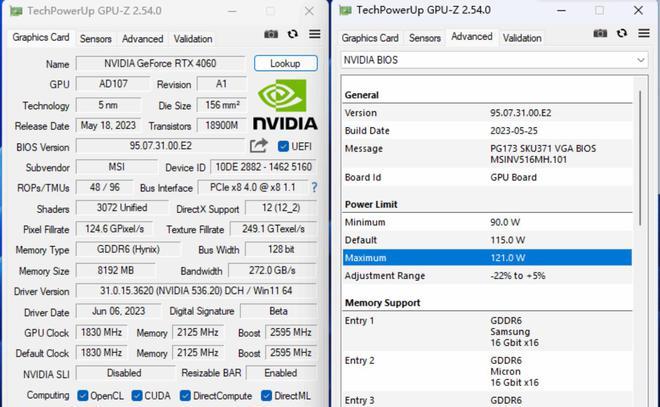Click the Pixel Fillrate field 124.6 GPixel/s
The image size is (660, 407).
[x=114, y=229]
